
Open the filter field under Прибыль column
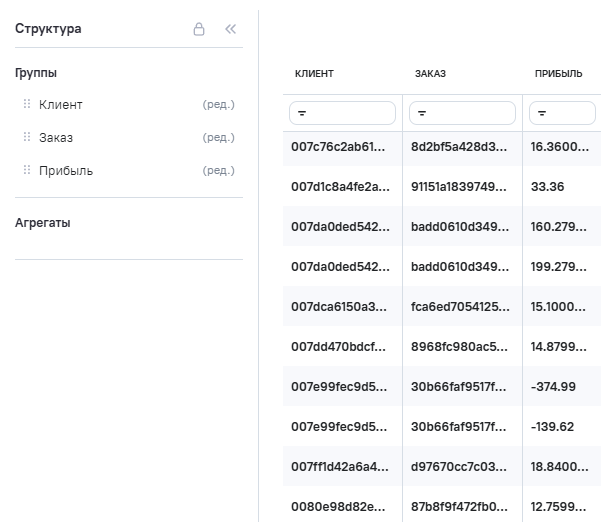[562, 113]
